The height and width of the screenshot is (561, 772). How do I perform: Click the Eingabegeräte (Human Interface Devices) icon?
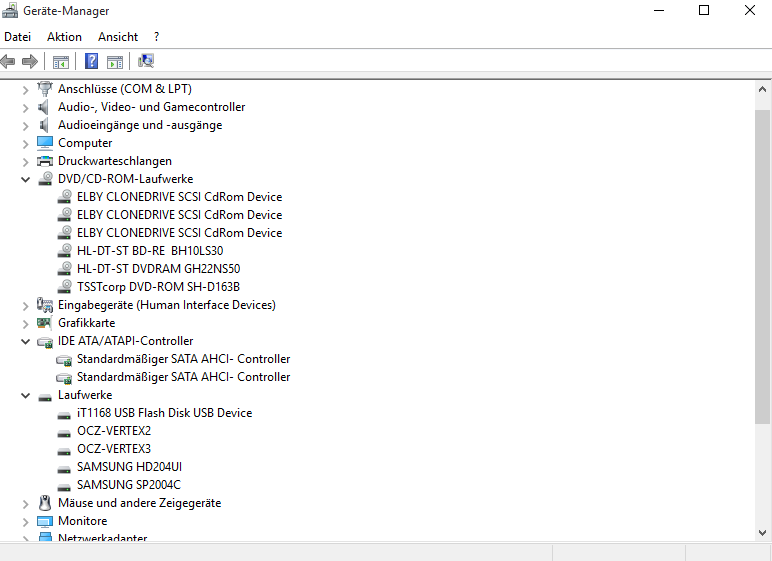(45, 305)
